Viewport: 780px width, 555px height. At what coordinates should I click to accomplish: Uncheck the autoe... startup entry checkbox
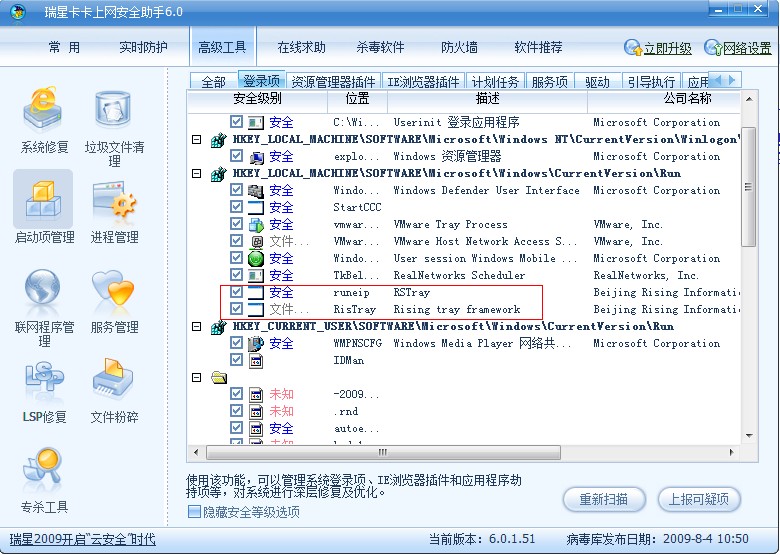pos(236,428)
